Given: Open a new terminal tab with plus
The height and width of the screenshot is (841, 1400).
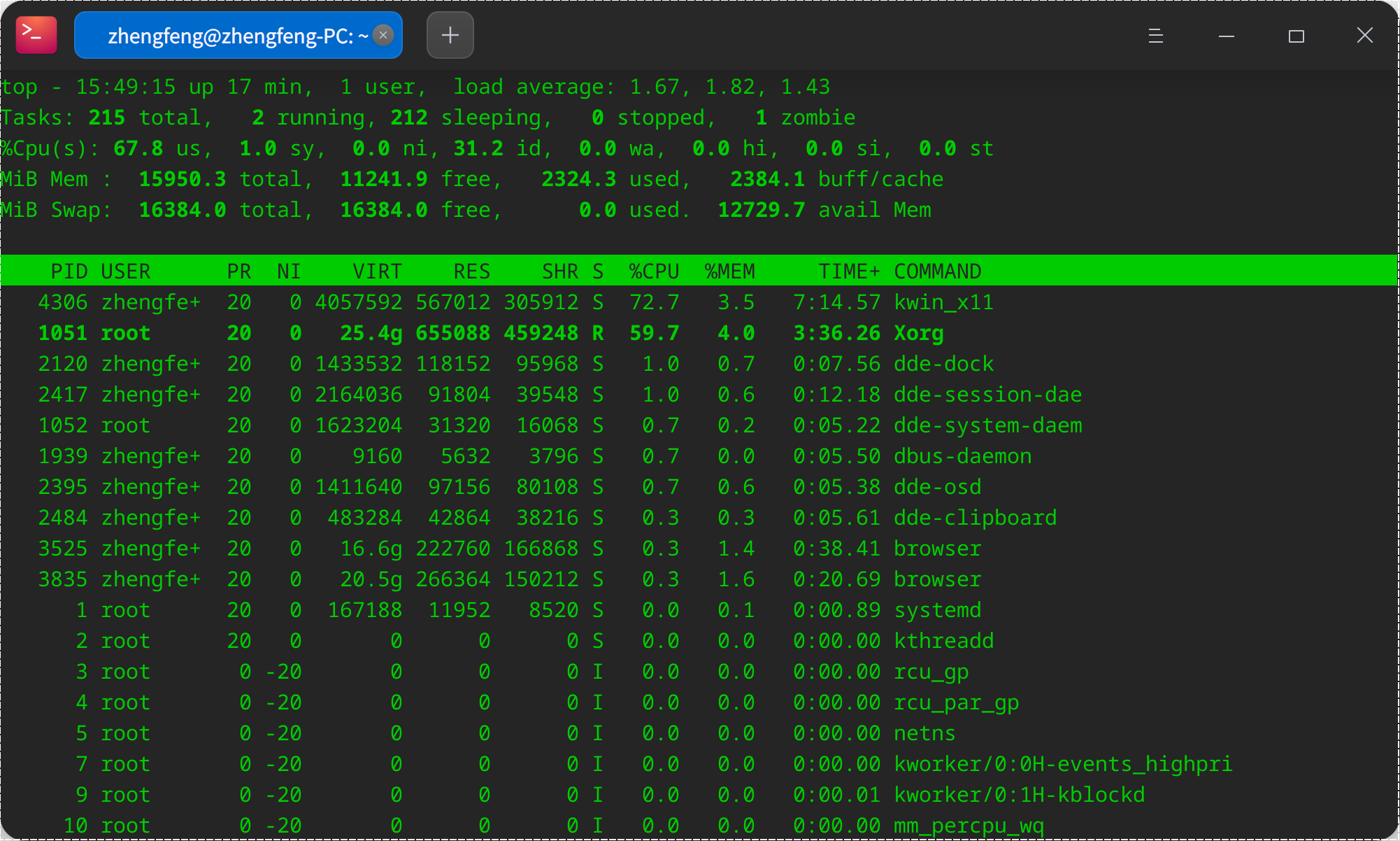Looking at the screenshot, I should 450,35.
